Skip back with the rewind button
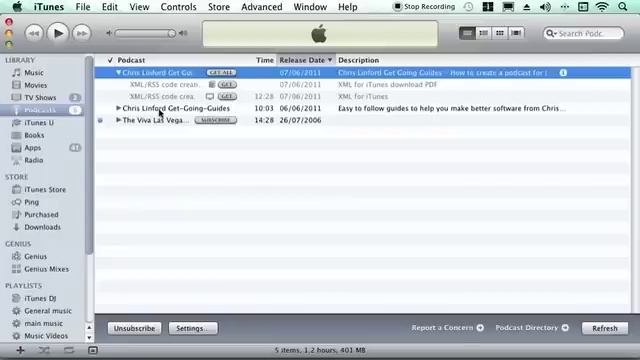Viewport: 640px width, 360px height. [34, 33]
